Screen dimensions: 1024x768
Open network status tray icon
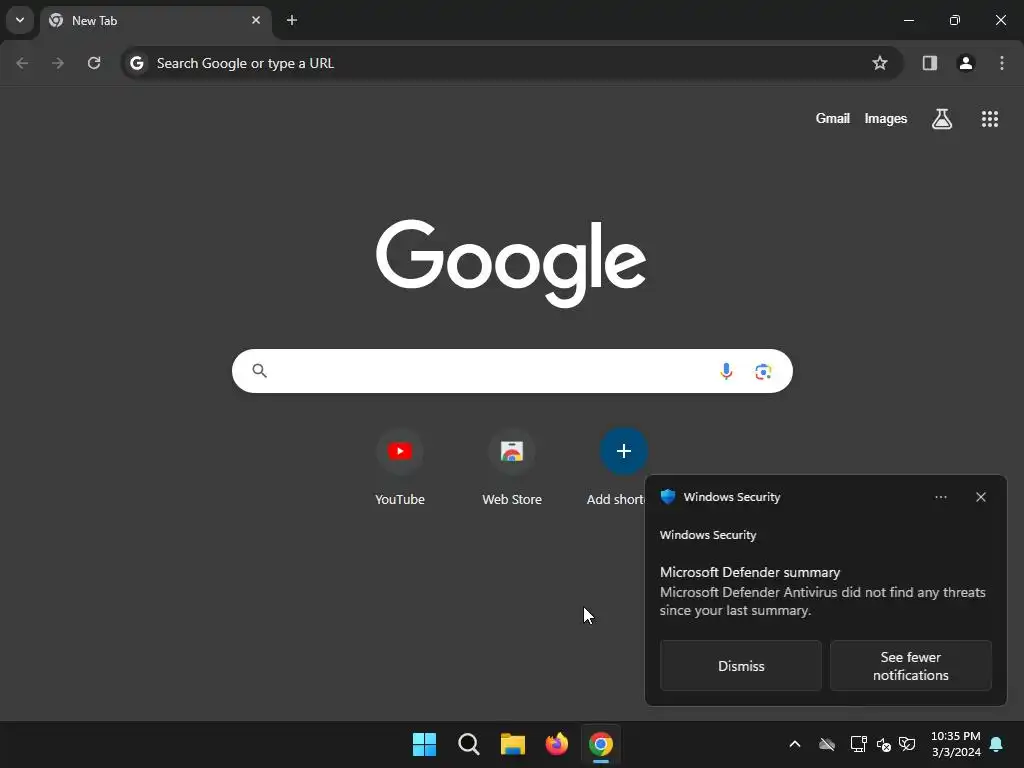858,744
